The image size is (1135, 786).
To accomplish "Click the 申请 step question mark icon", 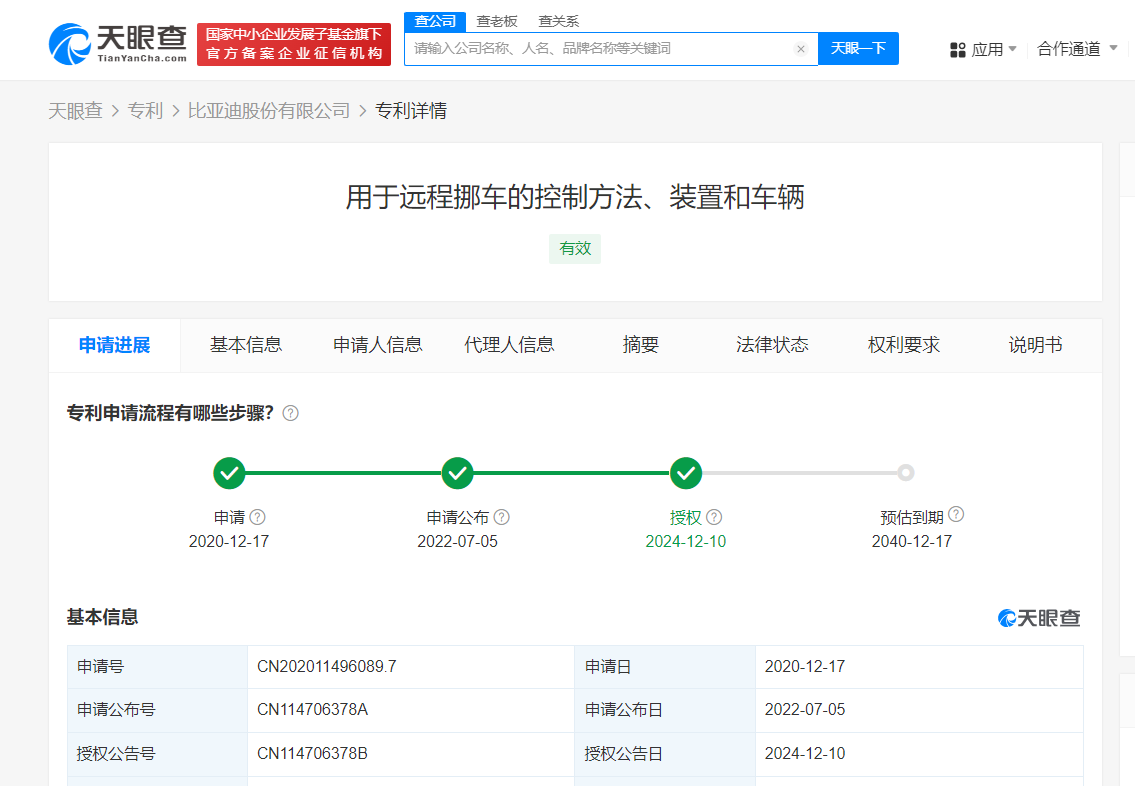I will point(257,517).
